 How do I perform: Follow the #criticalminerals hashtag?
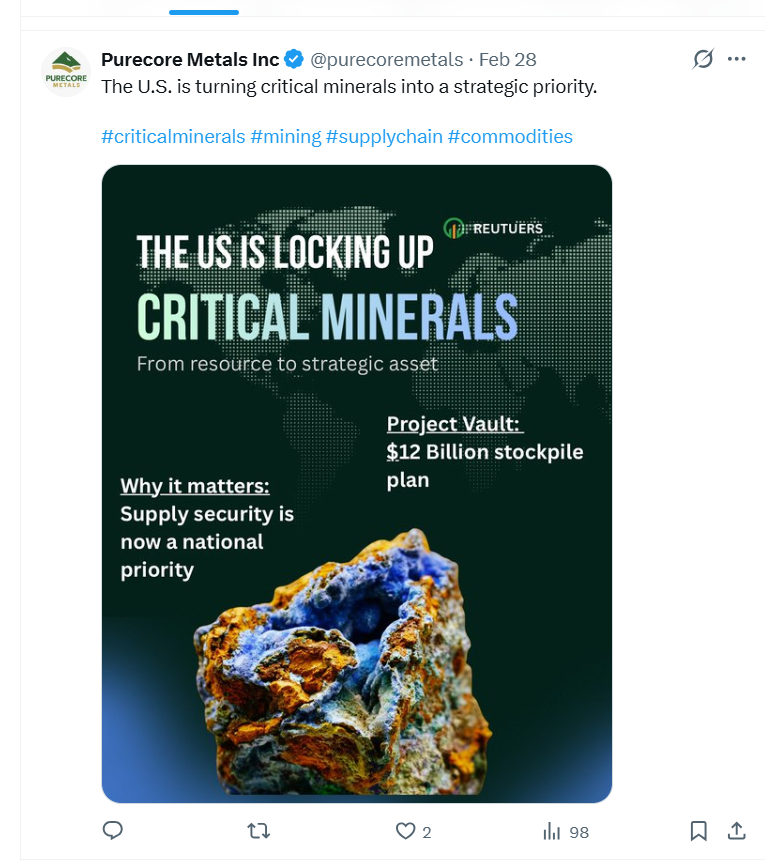[173, 136]
